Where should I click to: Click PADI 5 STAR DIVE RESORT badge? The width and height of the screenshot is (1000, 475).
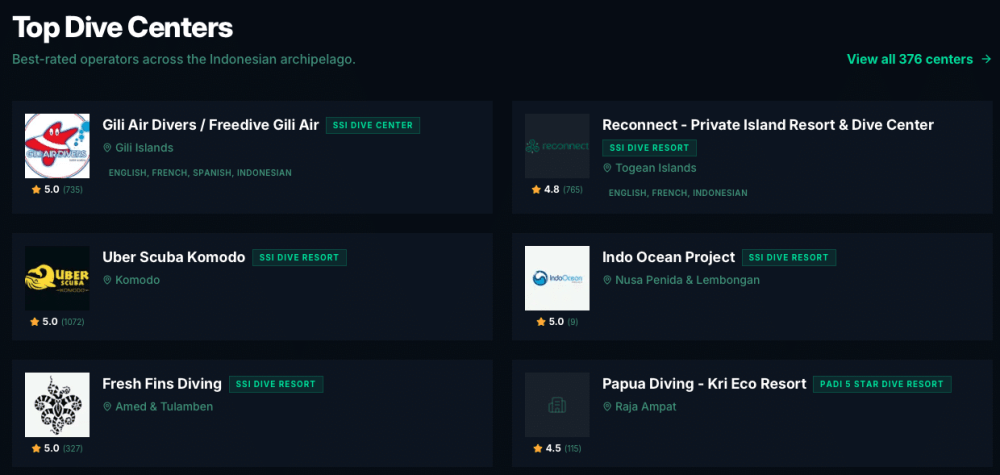coord(883,384)
